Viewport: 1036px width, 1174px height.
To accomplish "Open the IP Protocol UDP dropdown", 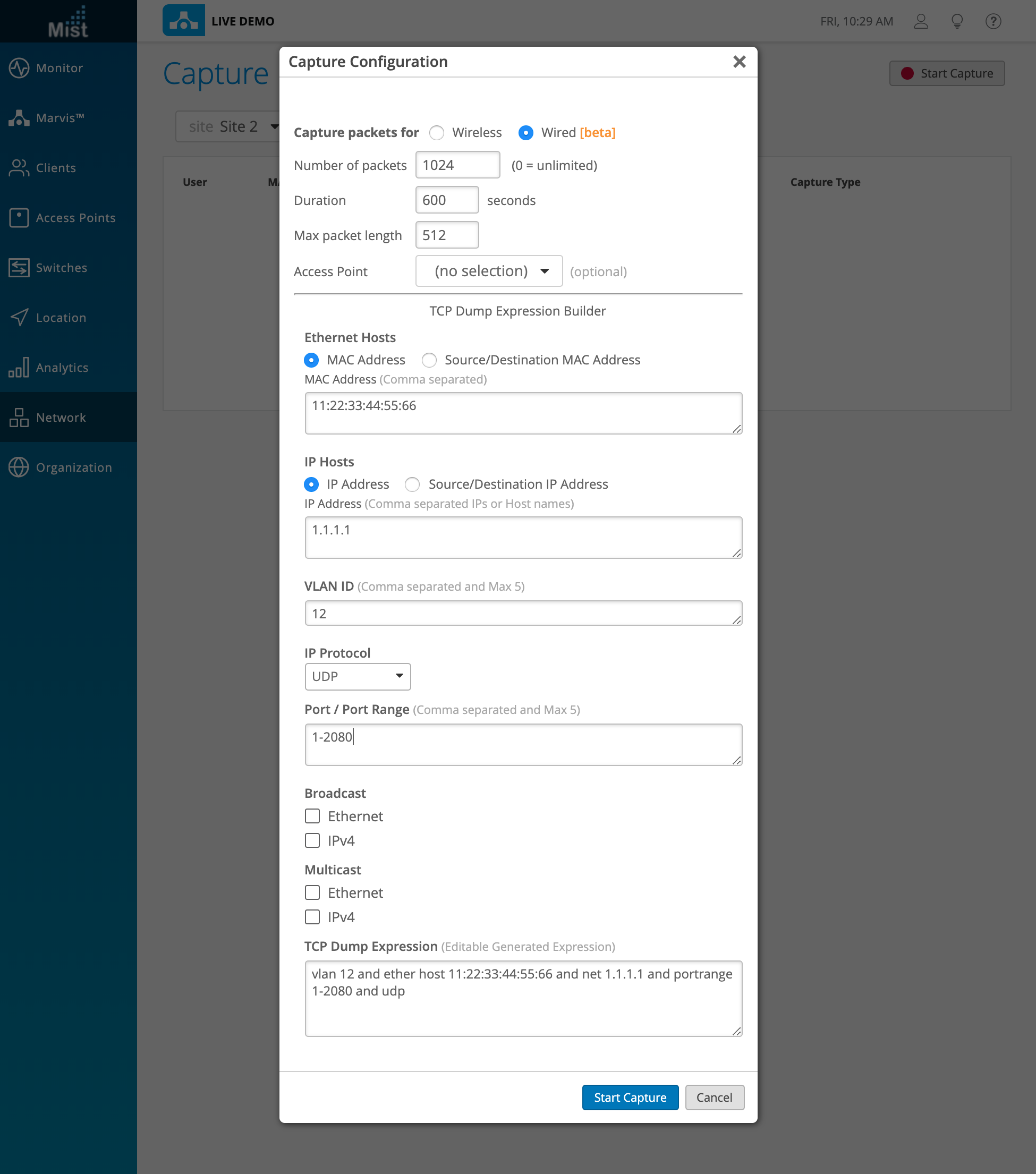I will point(357,677).
